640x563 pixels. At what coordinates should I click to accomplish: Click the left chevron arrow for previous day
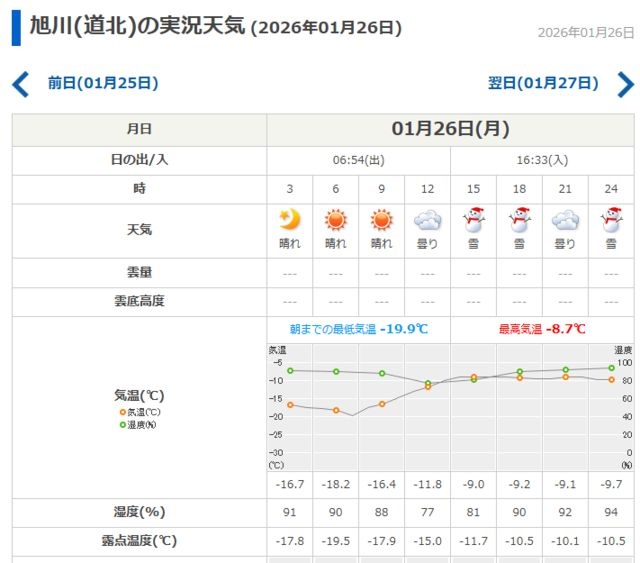coord(21,83)
